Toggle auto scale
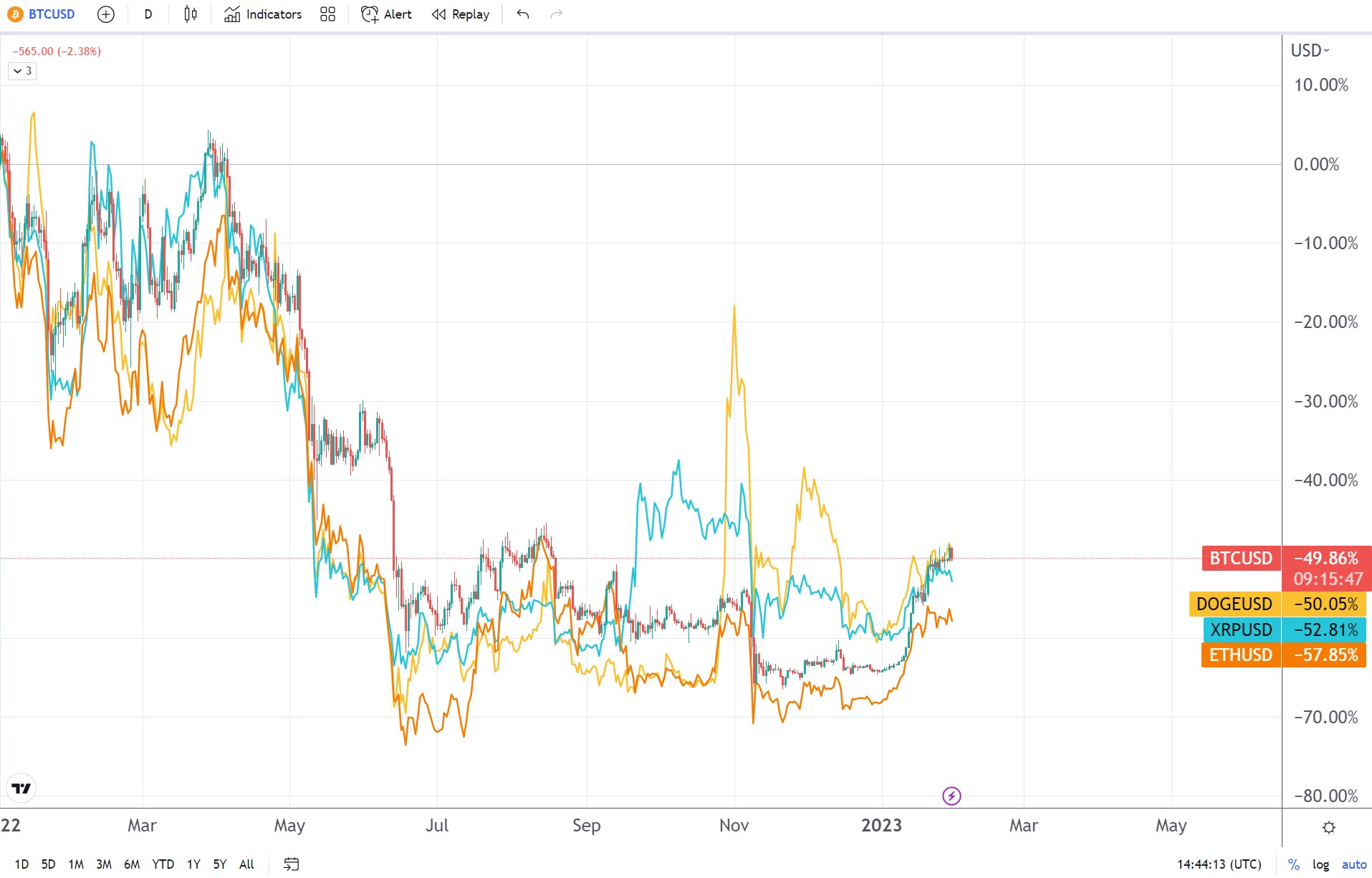The height and width of the screenshot is (878, 1372). tap(1354, 864)
